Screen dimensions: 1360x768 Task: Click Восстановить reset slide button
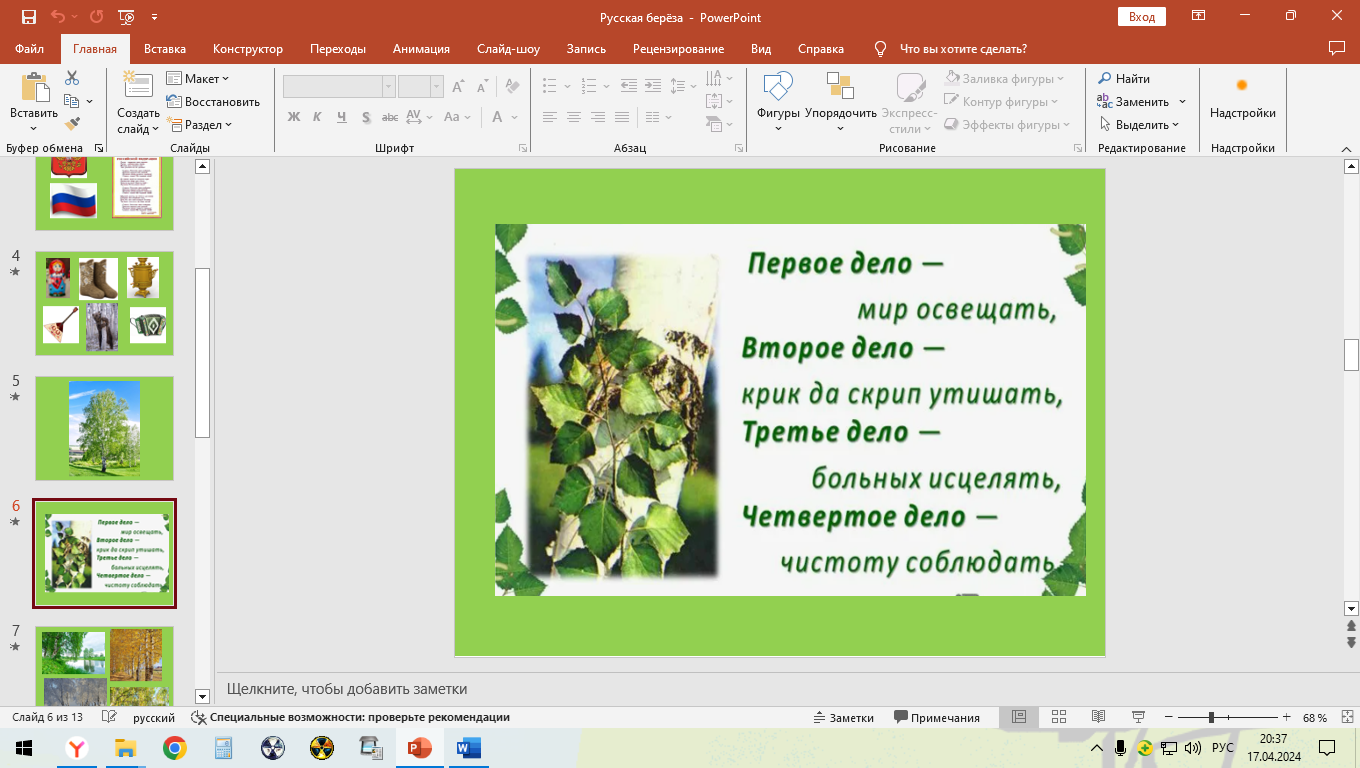click(213, 101)
